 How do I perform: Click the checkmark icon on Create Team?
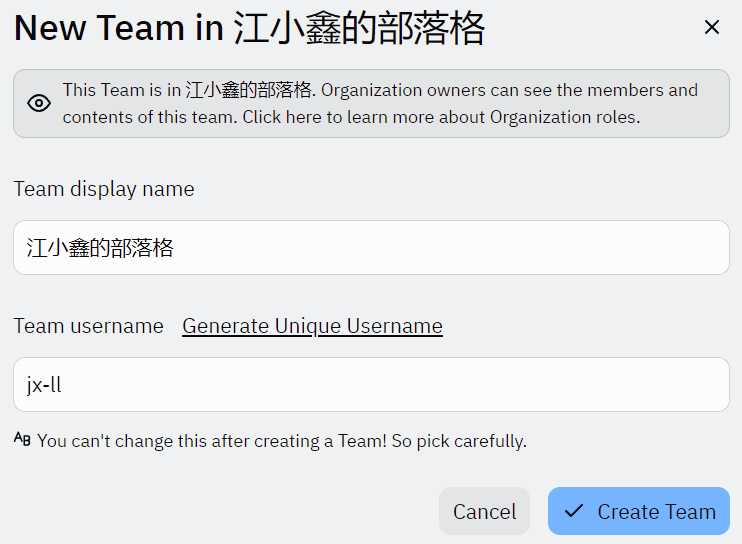[x=574, y=511]
